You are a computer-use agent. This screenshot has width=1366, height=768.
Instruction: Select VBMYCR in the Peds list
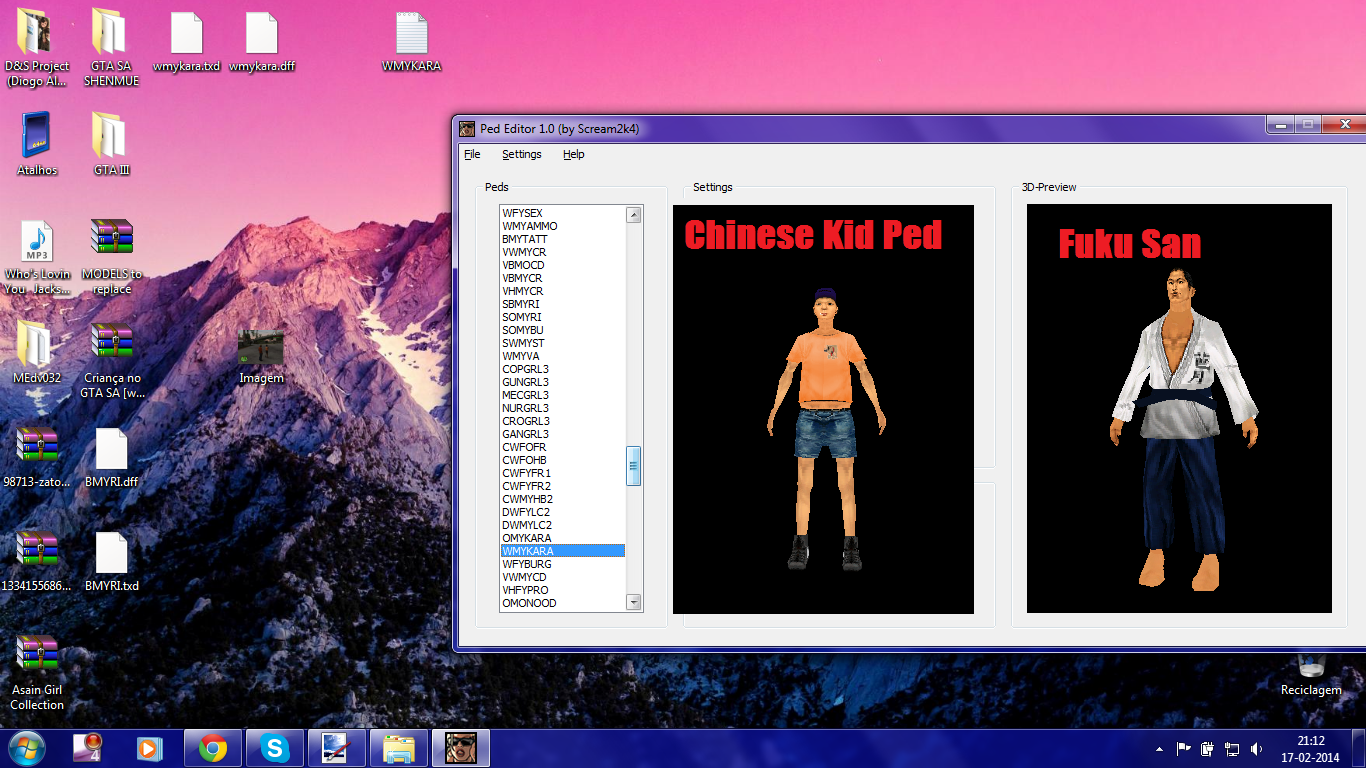coord(563,278)
